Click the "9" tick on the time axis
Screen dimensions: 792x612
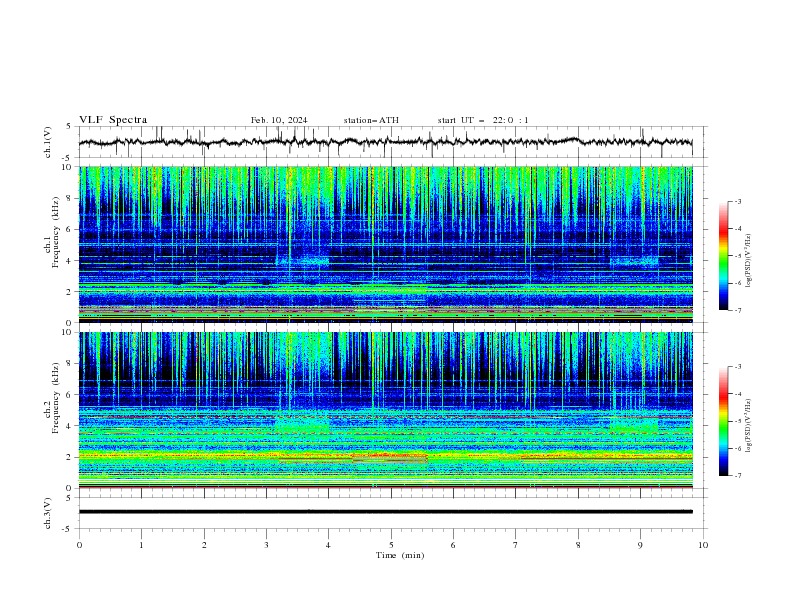point(640,545)
